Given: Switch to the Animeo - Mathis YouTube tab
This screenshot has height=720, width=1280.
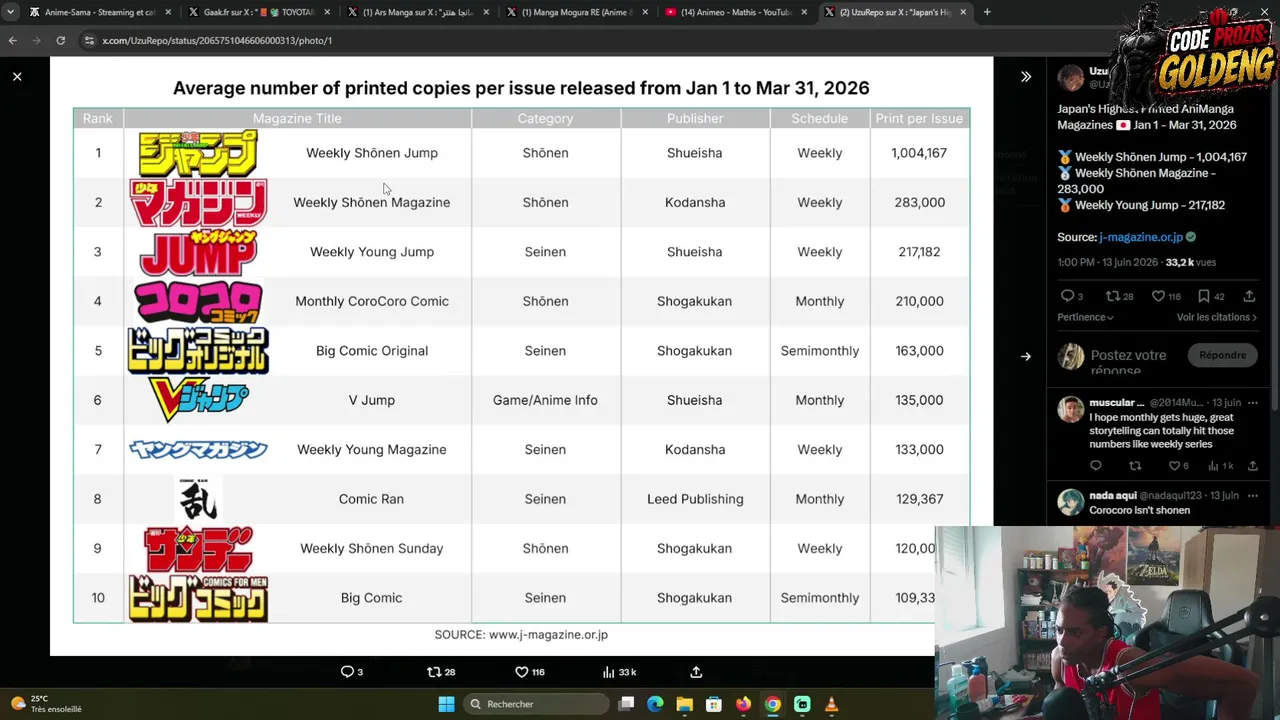Looking at the screenshot, I should 735,12.
